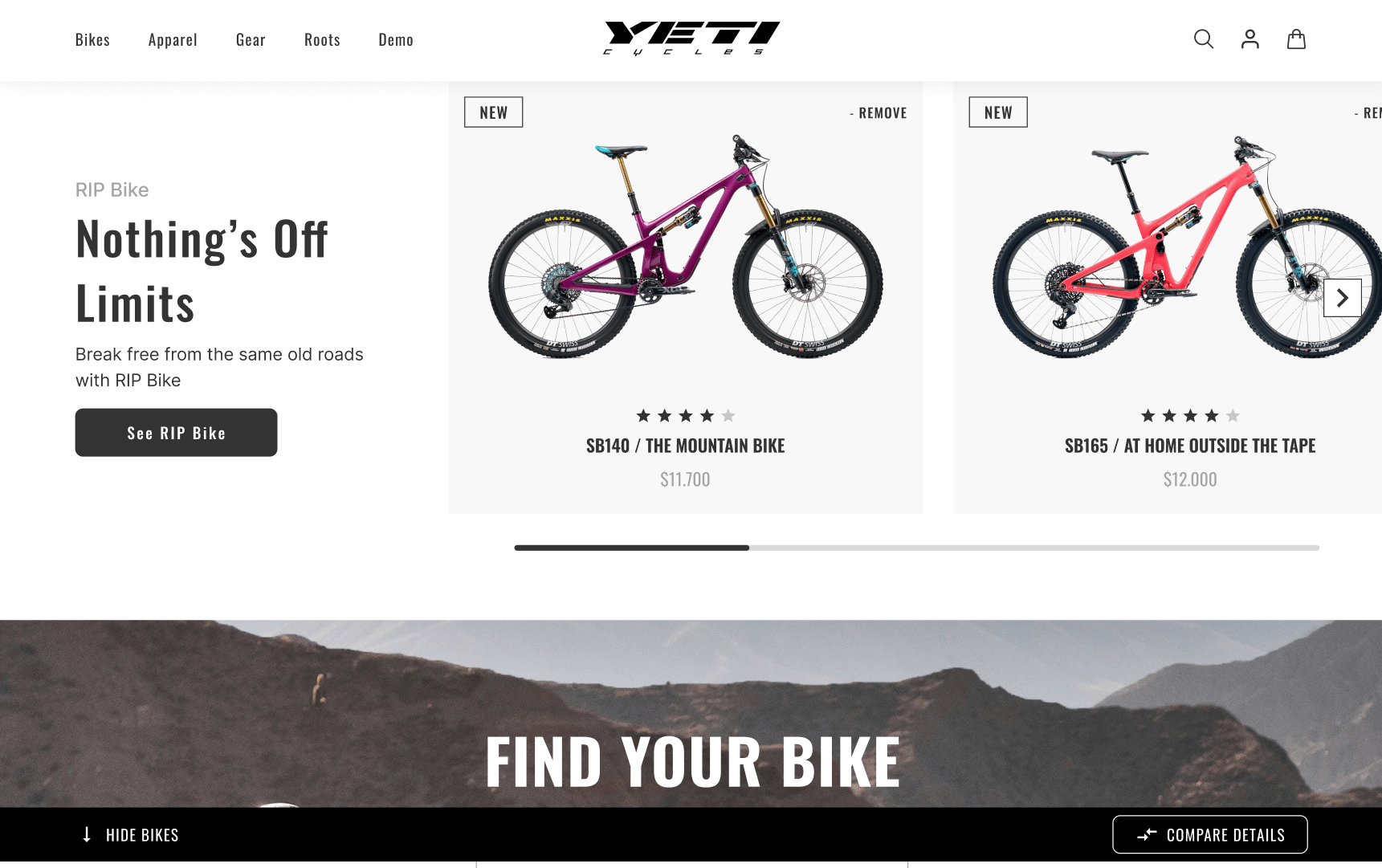Viewport: 1382px width, 868px height.
Task: Open the Gear menu
Action: [x=251, y=40]
